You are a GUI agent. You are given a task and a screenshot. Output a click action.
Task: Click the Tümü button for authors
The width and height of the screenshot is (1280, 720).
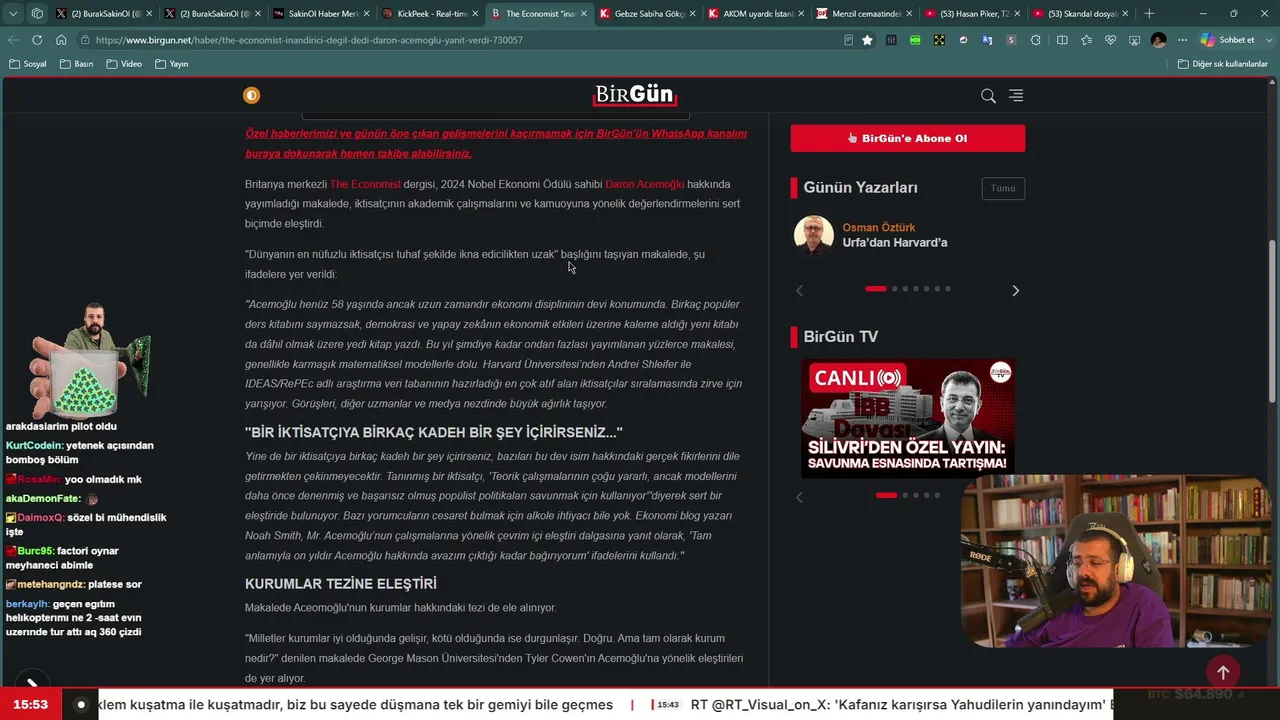tap(1003, 188)
